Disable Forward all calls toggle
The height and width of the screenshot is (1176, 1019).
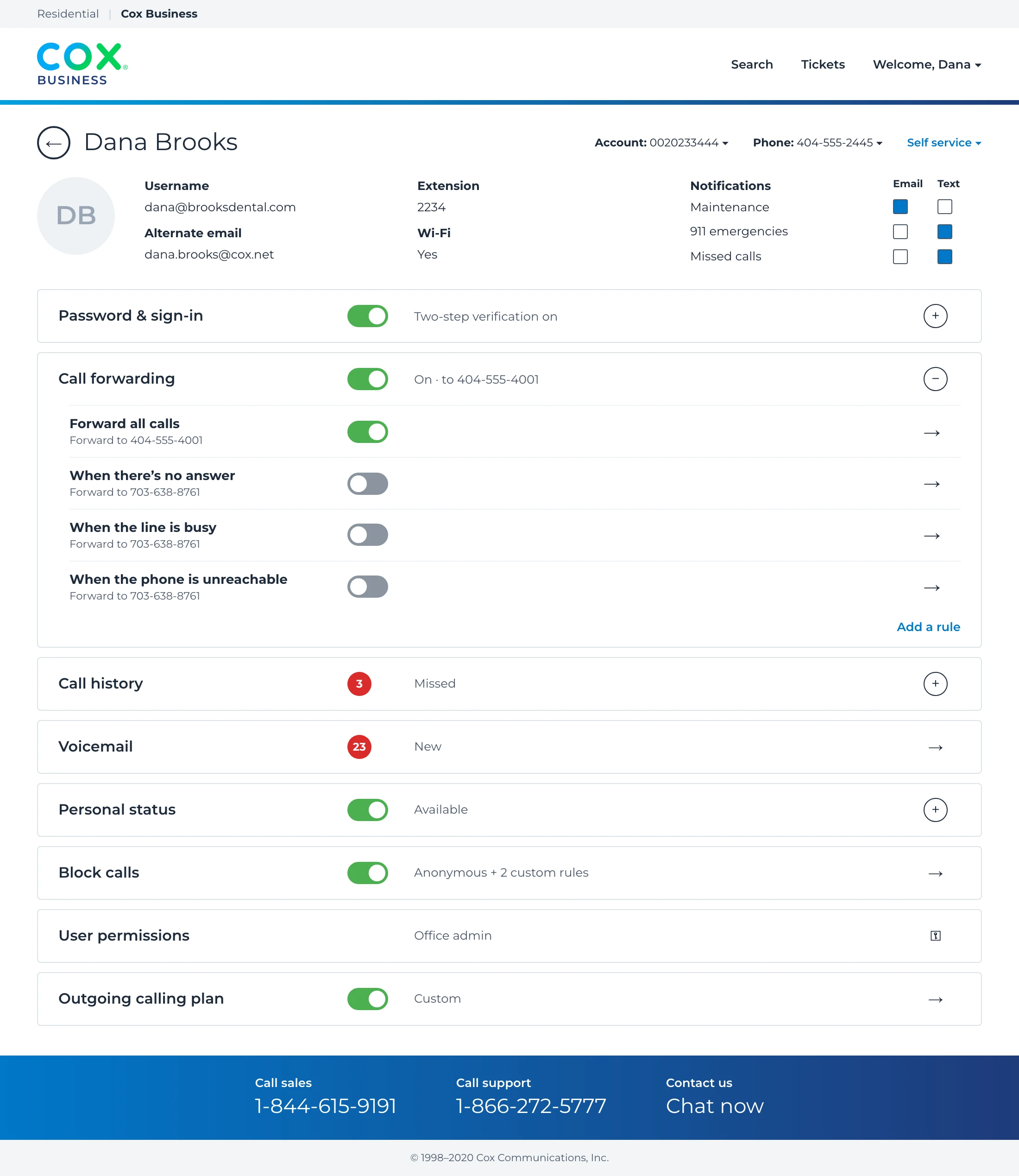pyautogui.click(x=368, y=432)
